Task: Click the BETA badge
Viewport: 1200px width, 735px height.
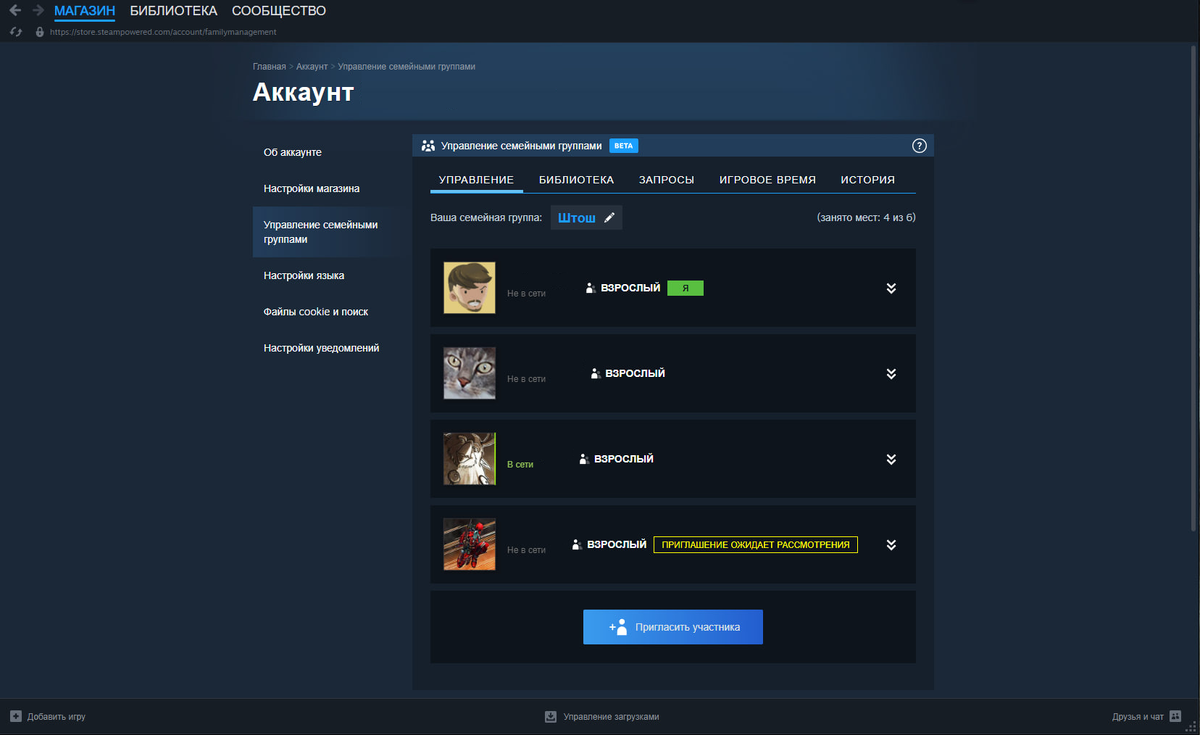Action: 623,146
